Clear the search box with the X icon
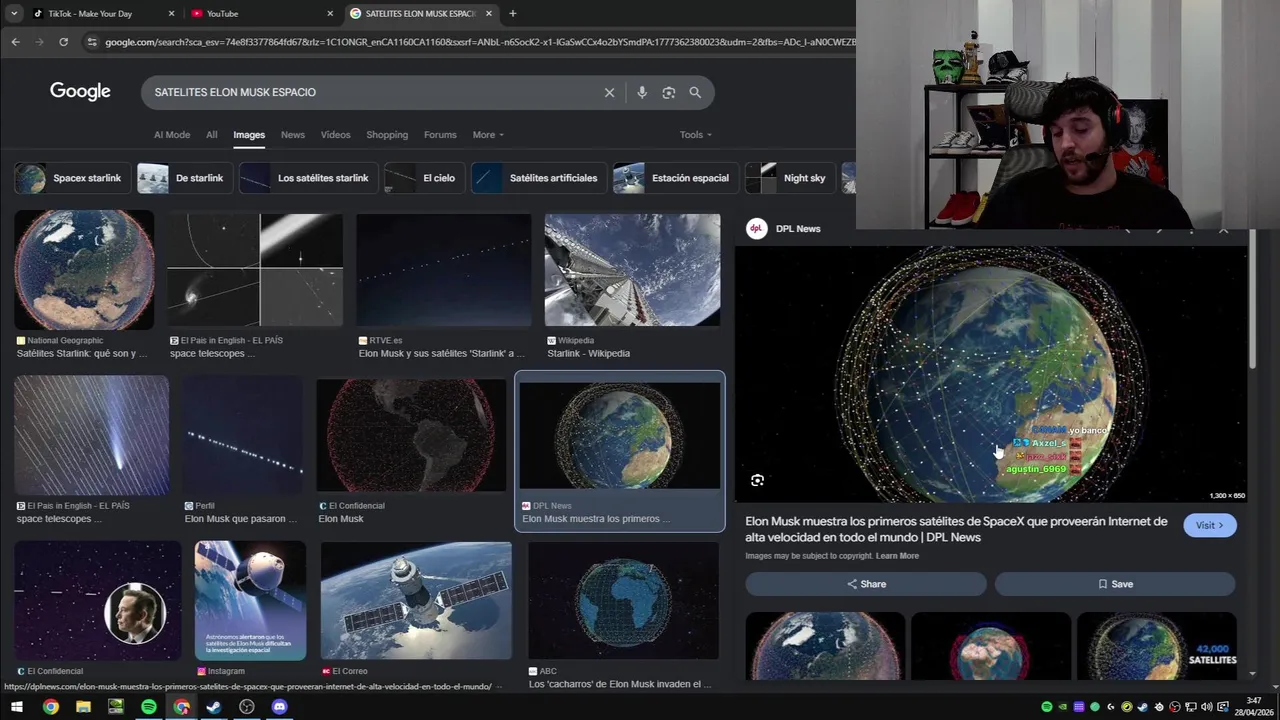The image size is (1280, 720). (x=609, y=92)
